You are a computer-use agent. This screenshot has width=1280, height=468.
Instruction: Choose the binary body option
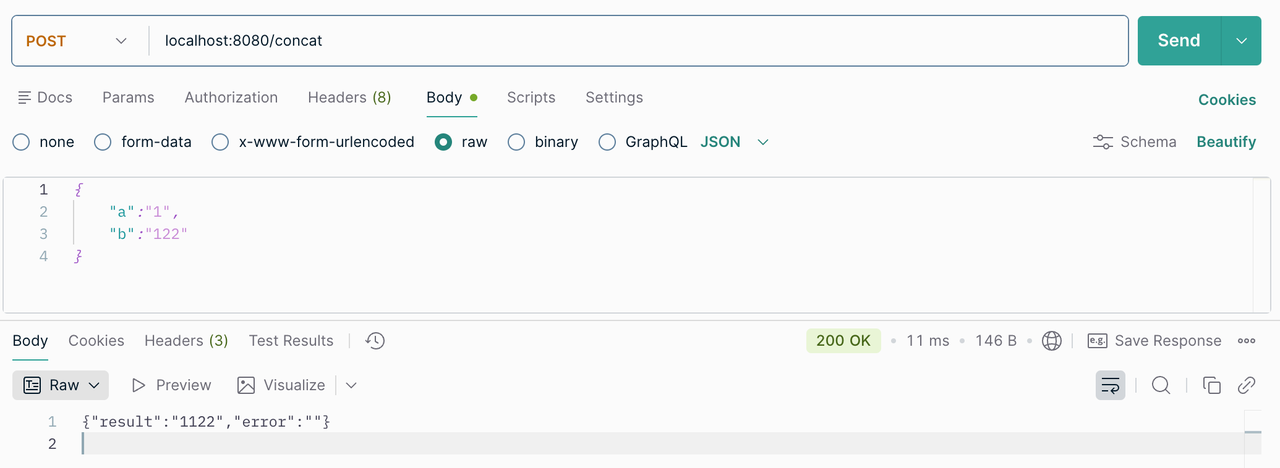[x=516, y=142]
